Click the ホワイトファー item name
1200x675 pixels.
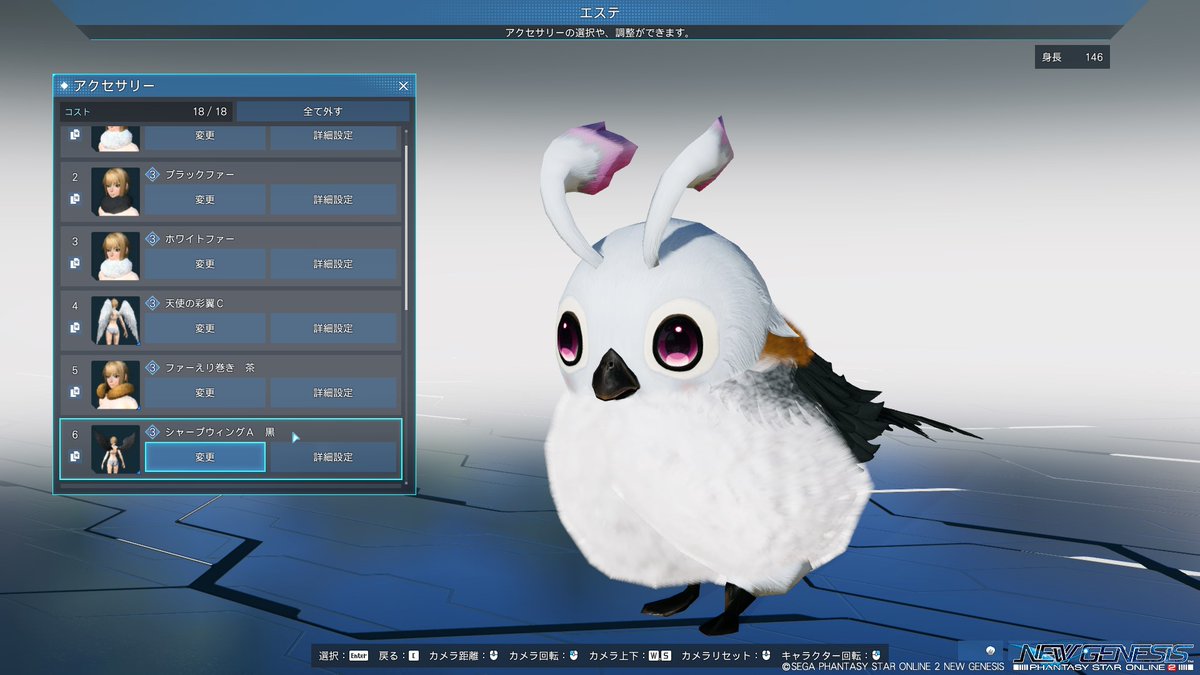200,239
